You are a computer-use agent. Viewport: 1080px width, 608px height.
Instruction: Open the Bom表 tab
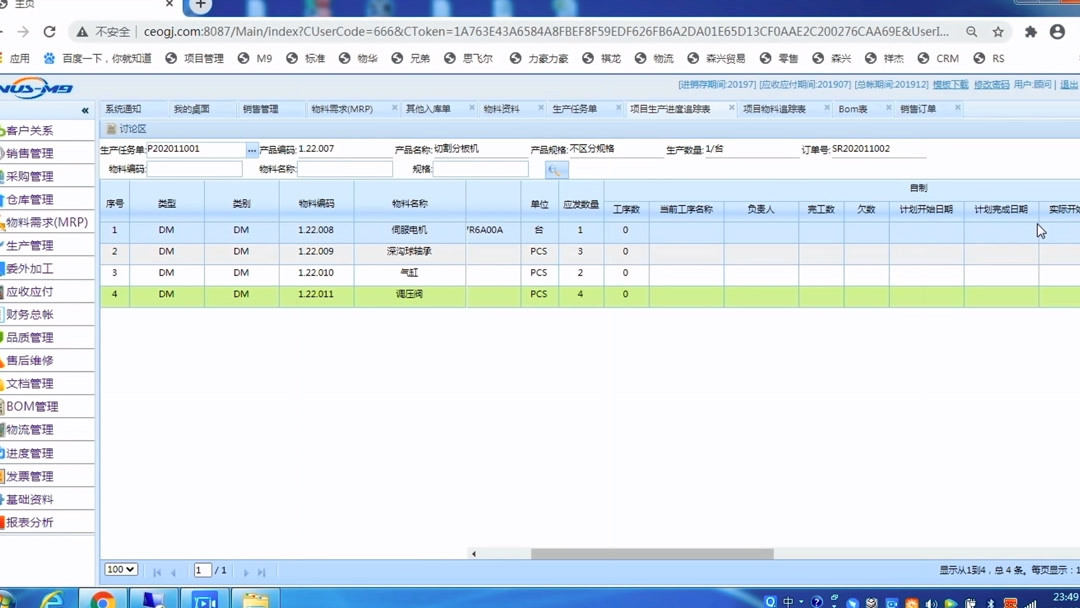coord(855,108)
